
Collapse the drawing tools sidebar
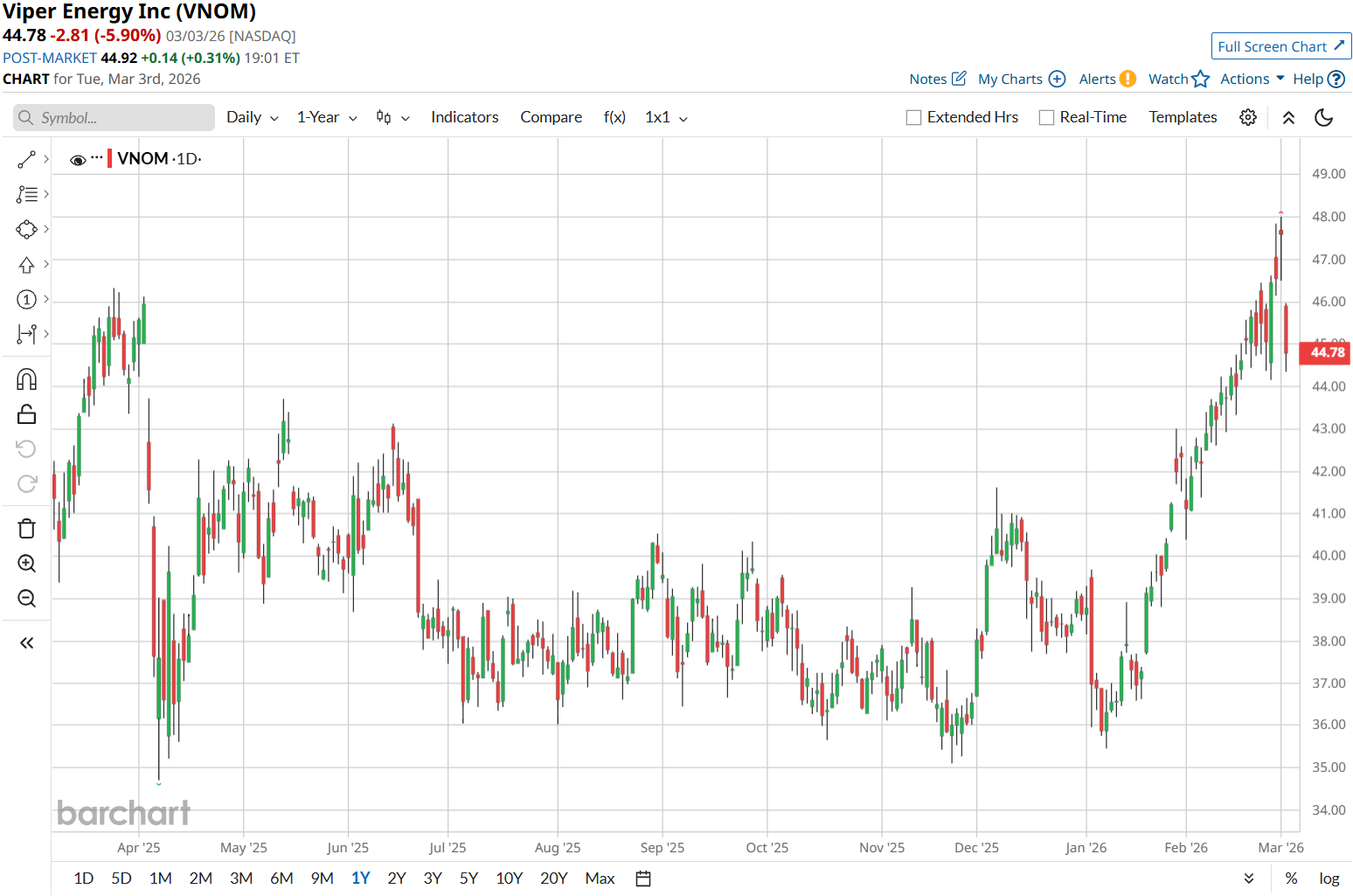click(x=26, y=643)
